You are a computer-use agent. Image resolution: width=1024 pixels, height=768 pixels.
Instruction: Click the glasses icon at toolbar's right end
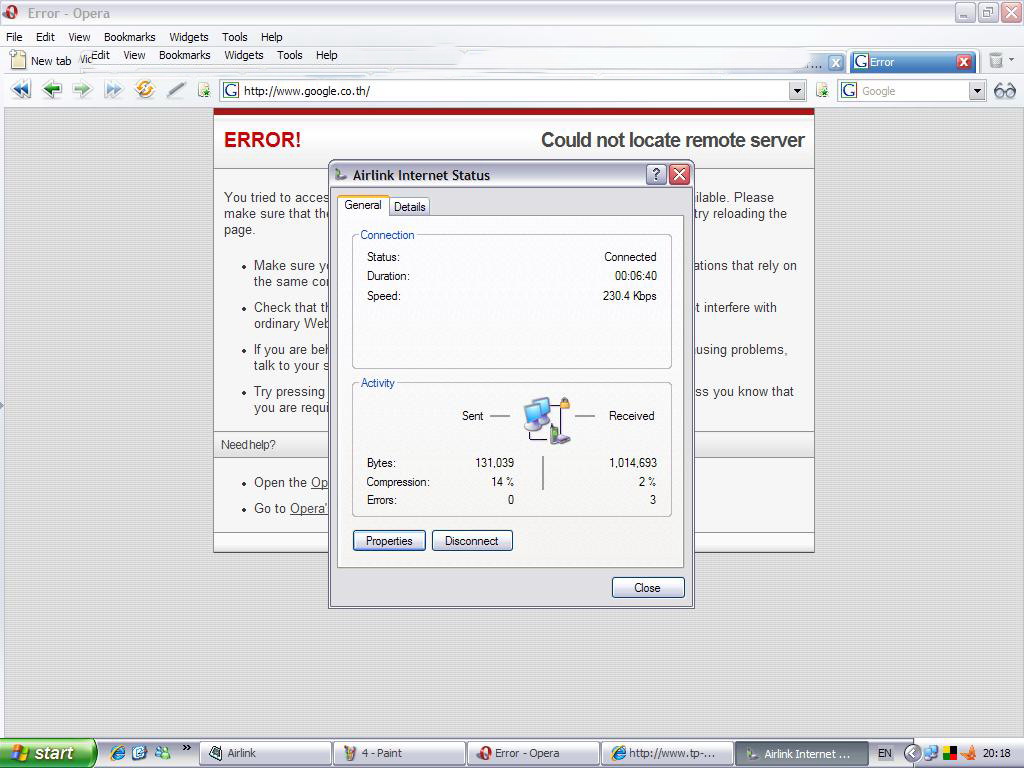pyautogui.click(x=1004, y=91)
